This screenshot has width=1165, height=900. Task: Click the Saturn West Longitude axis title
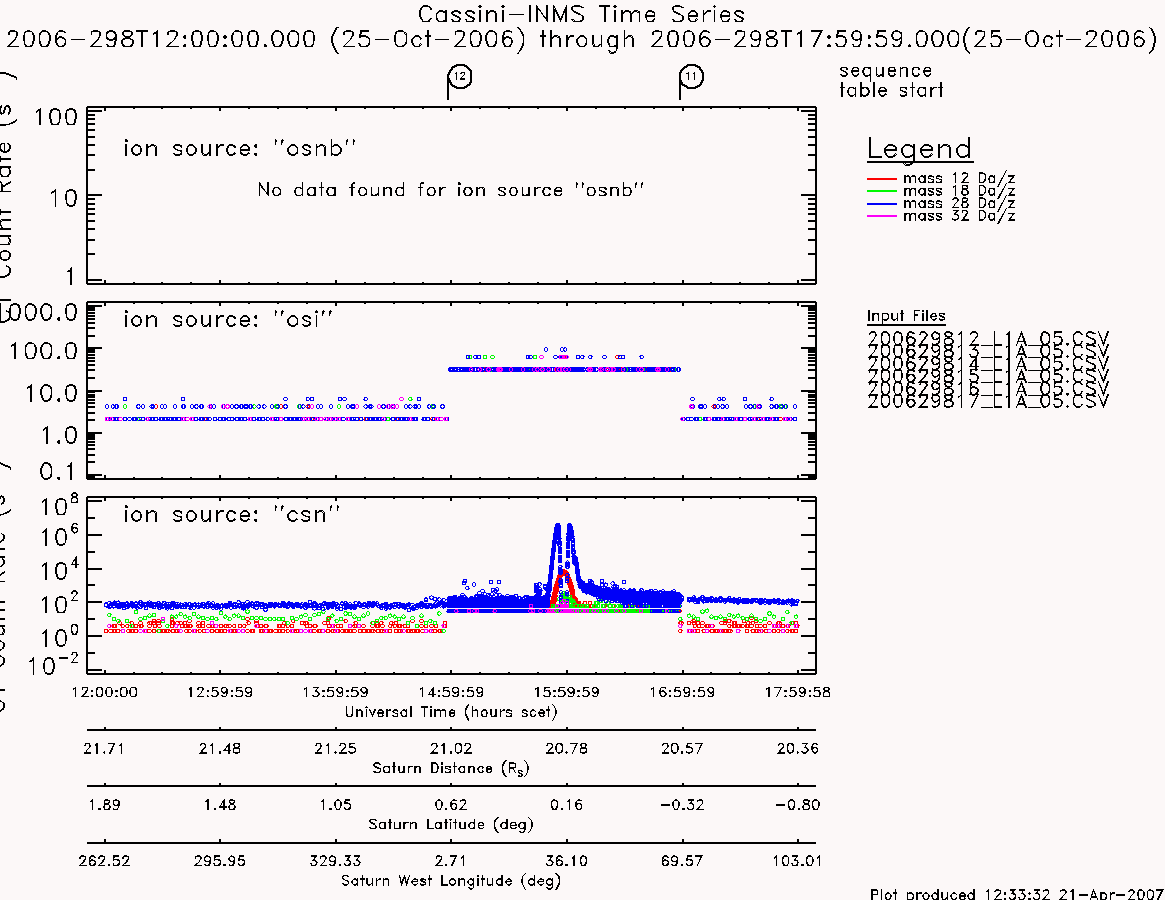[451, 881]
